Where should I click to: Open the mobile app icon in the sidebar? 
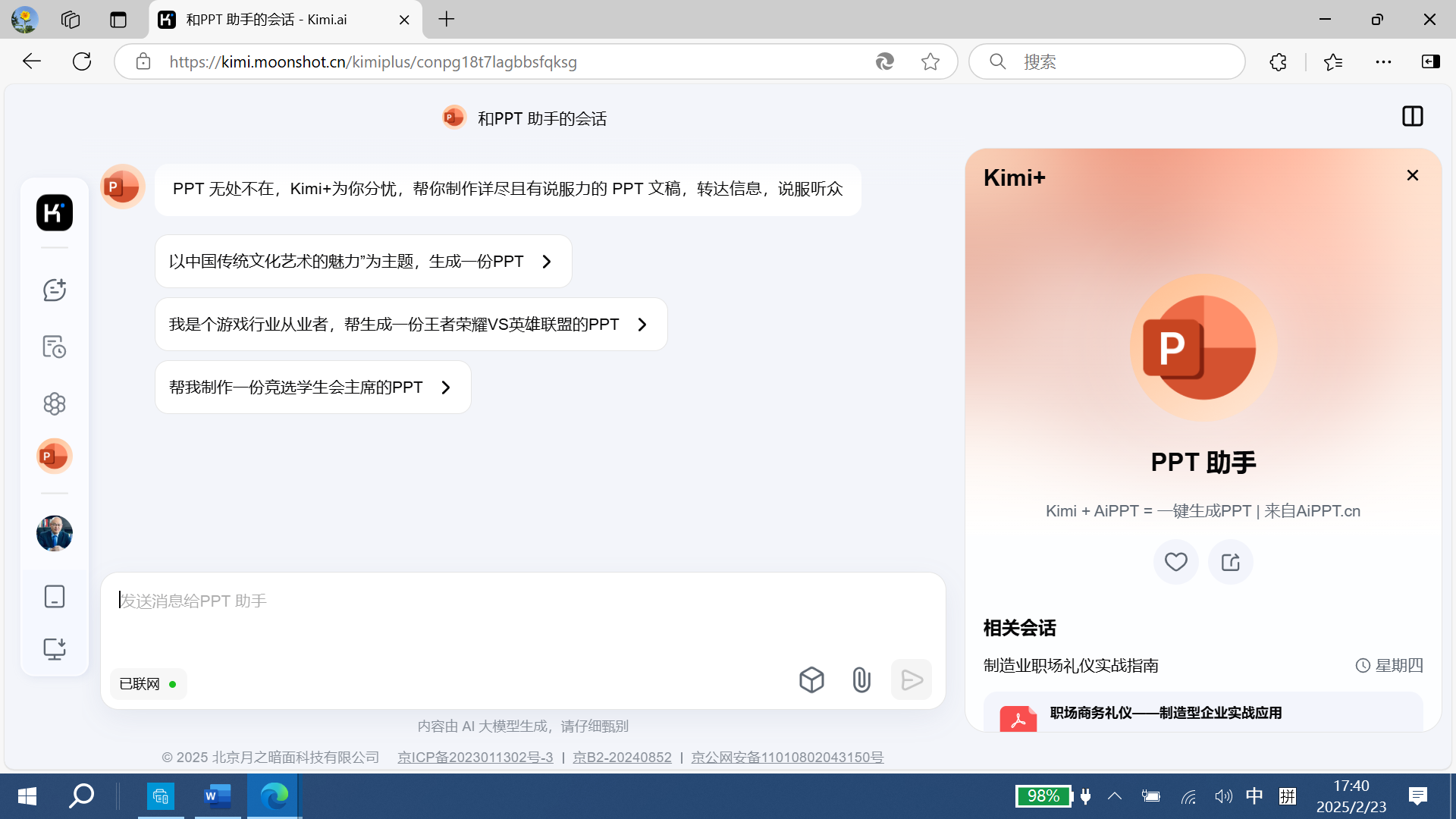55,597
